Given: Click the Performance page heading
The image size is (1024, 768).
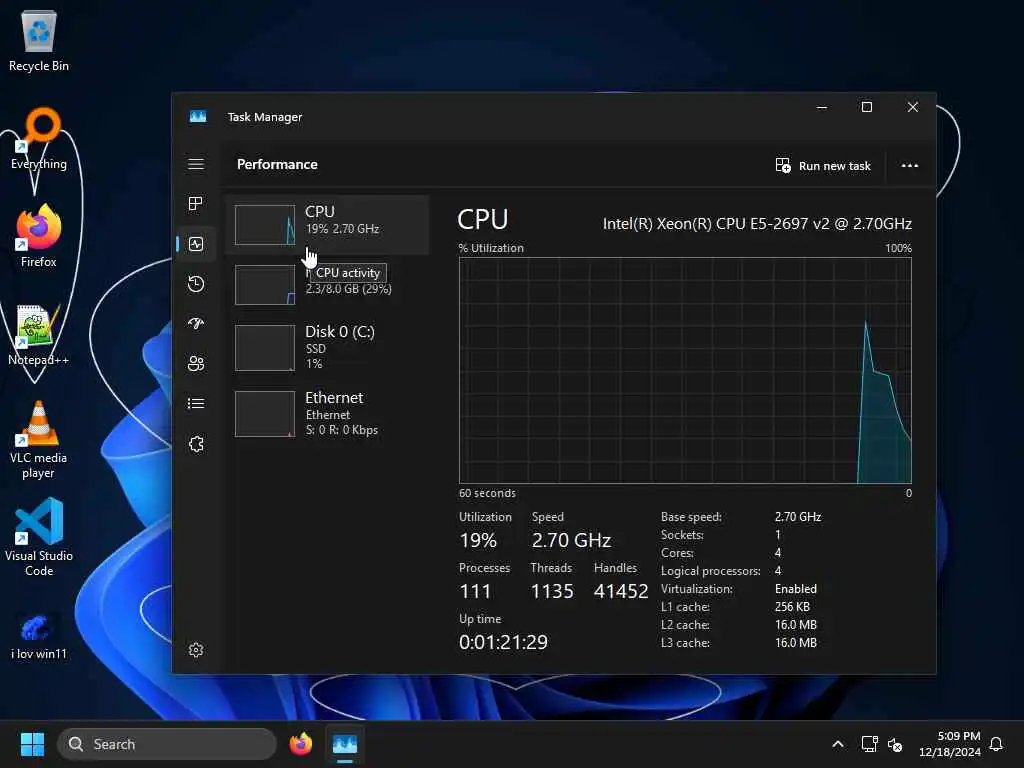Looking at the screenshot, I should coord(277,165).
